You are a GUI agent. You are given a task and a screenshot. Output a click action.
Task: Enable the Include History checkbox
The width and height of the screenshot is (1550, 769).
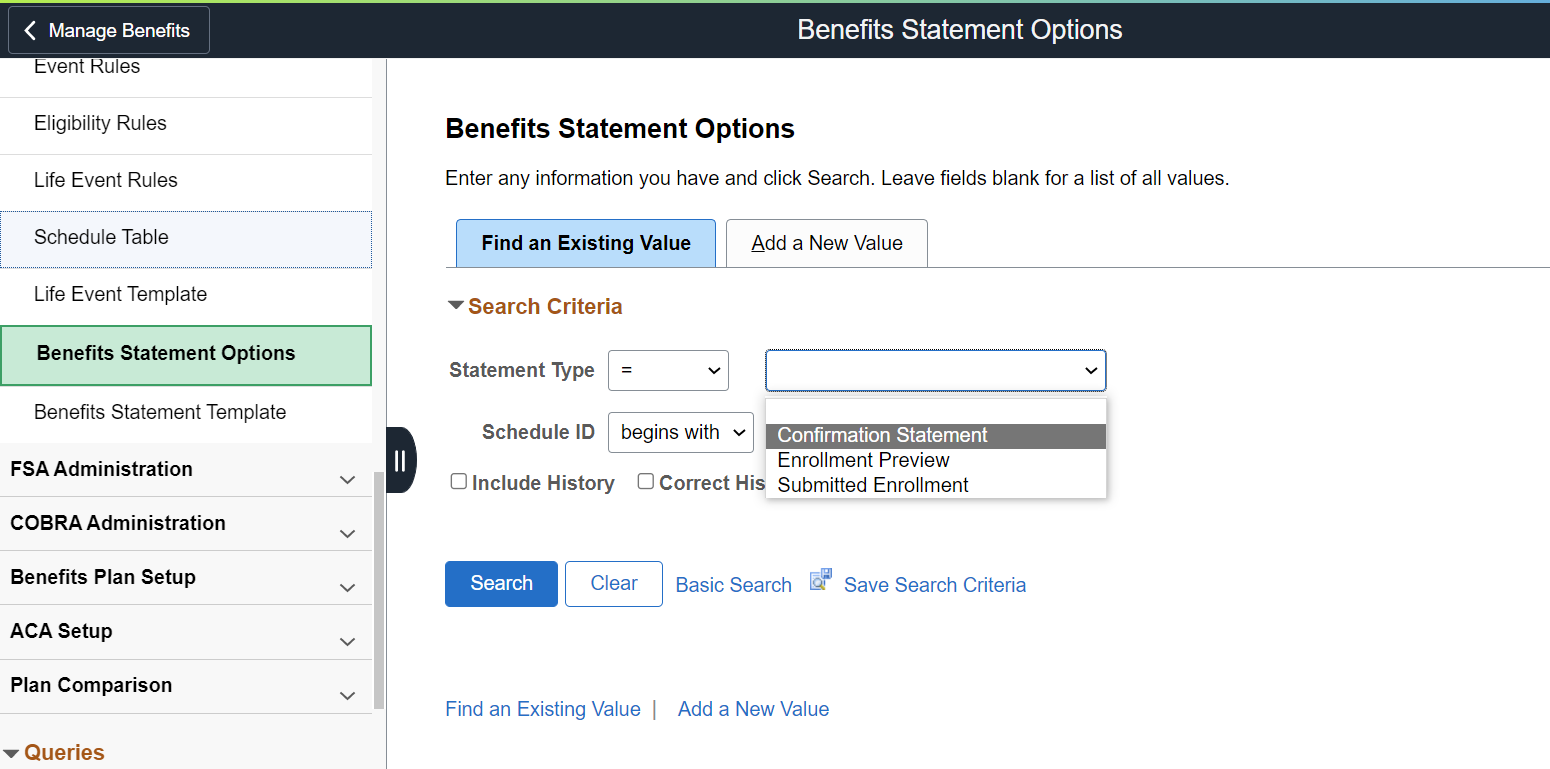coord(459,482)
